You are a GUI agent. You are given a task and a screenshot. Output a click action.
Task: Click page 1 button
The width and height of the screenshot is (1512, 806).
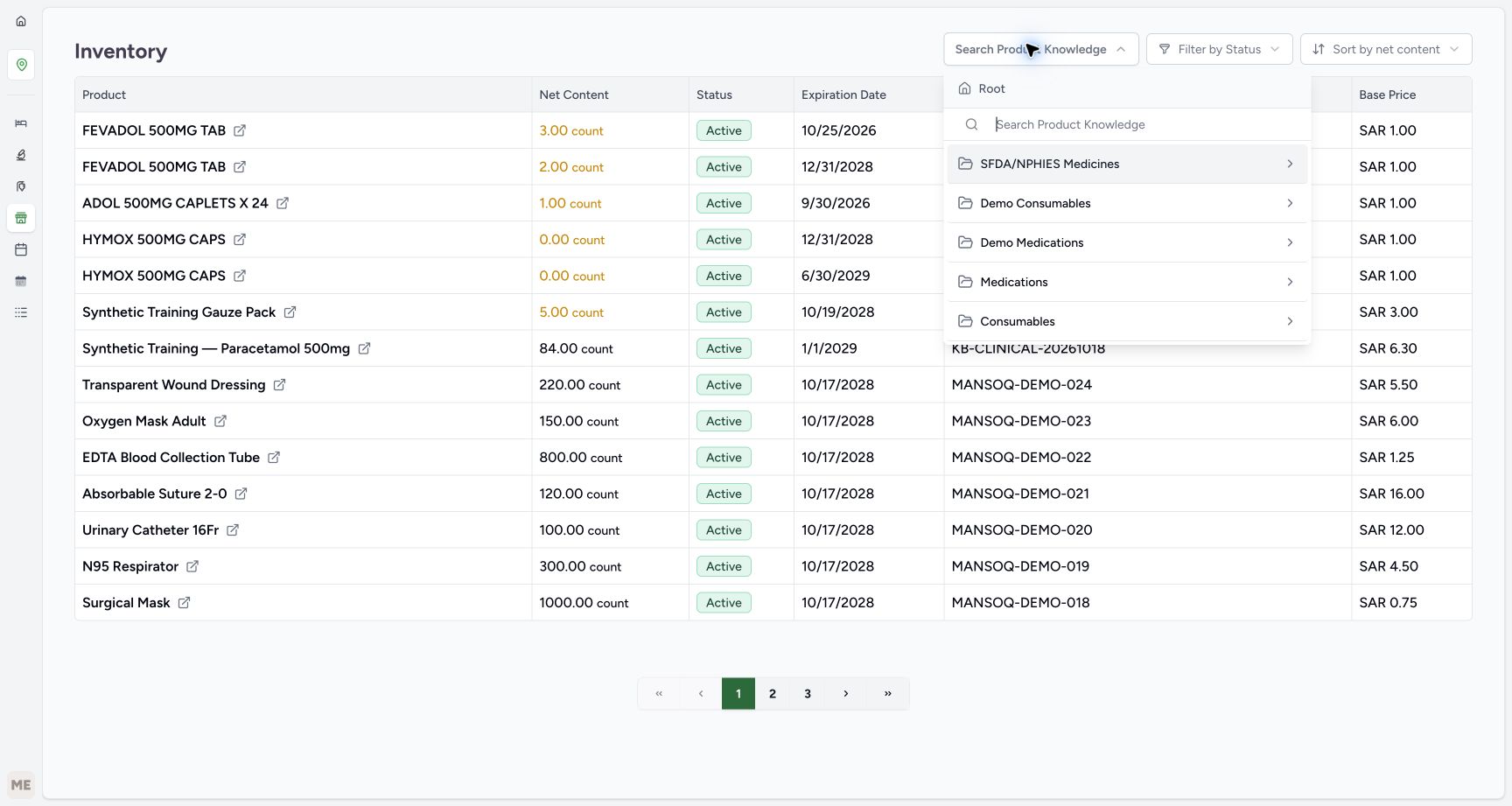pyautogui.click(x=738, y=693)
